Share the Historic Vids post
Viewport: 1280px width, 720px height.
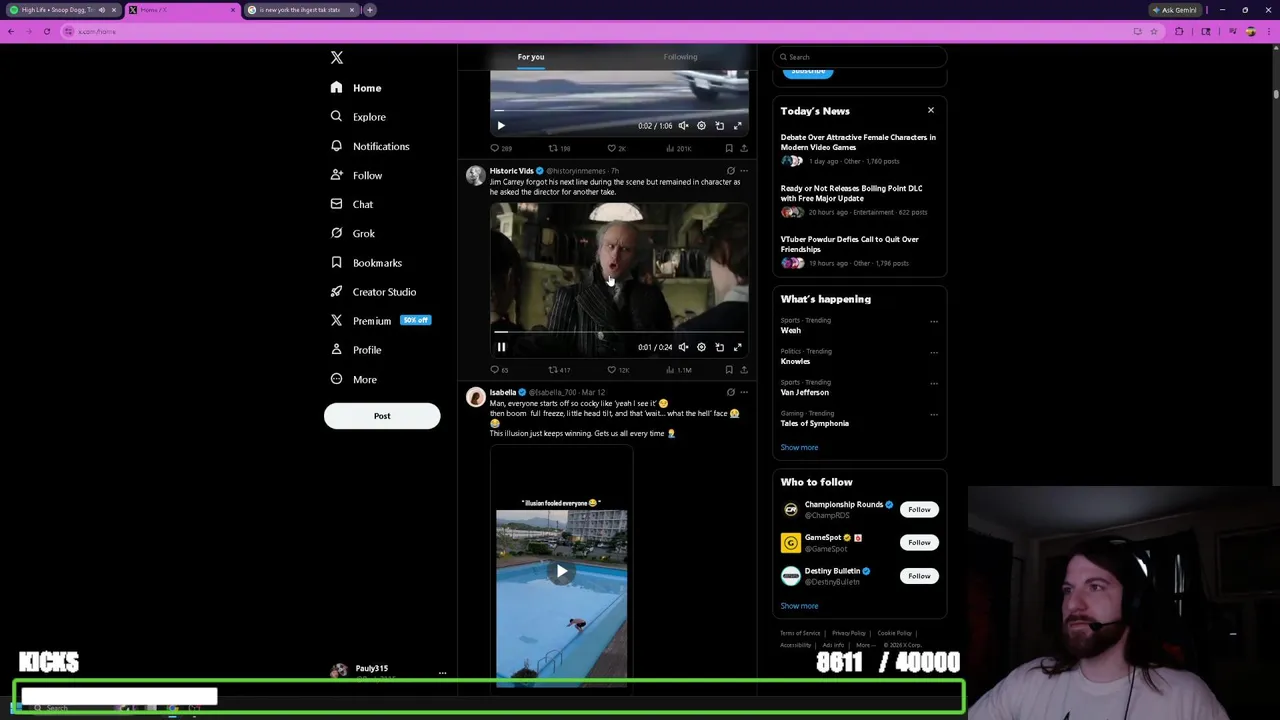click(x=743, y=370)
